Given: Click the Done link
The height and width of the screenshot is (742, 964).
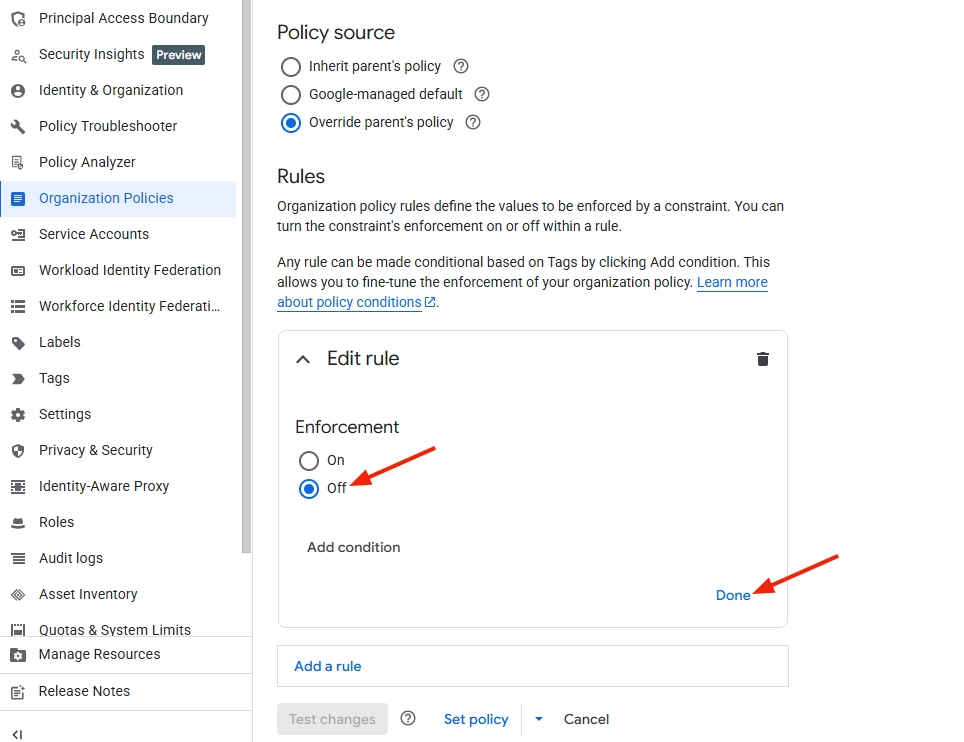Looking at the screenshot, I should 733,595.
